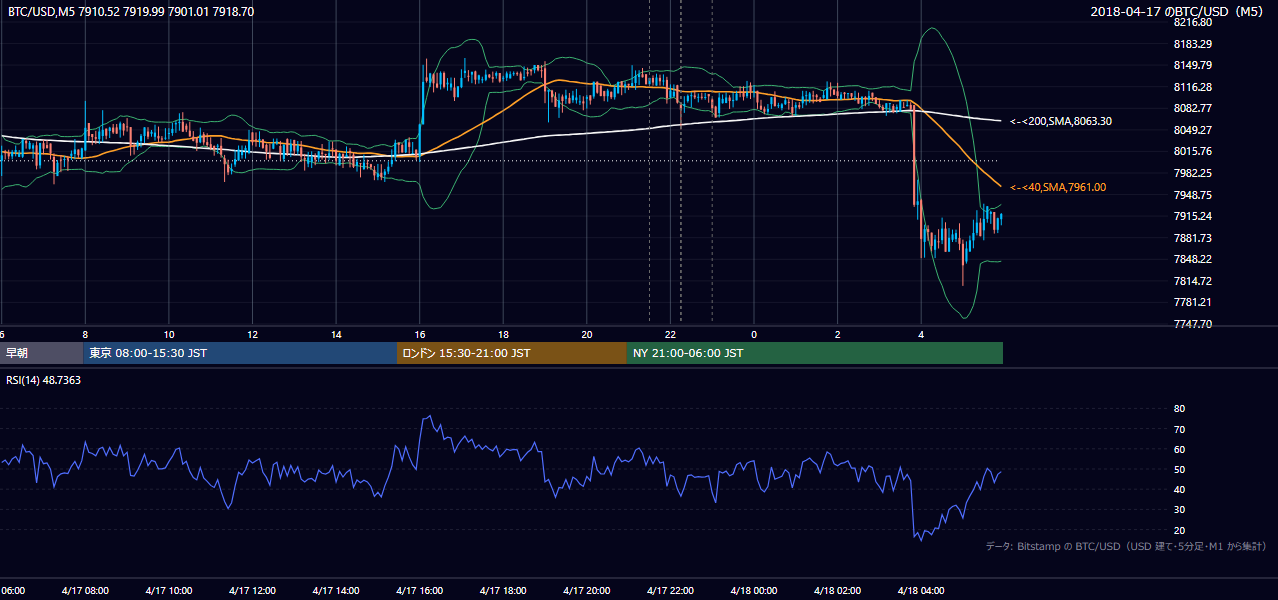Screen dimensions: 1278x600
Task: Click price axis value 7881.73
Action: (1192, 238)
